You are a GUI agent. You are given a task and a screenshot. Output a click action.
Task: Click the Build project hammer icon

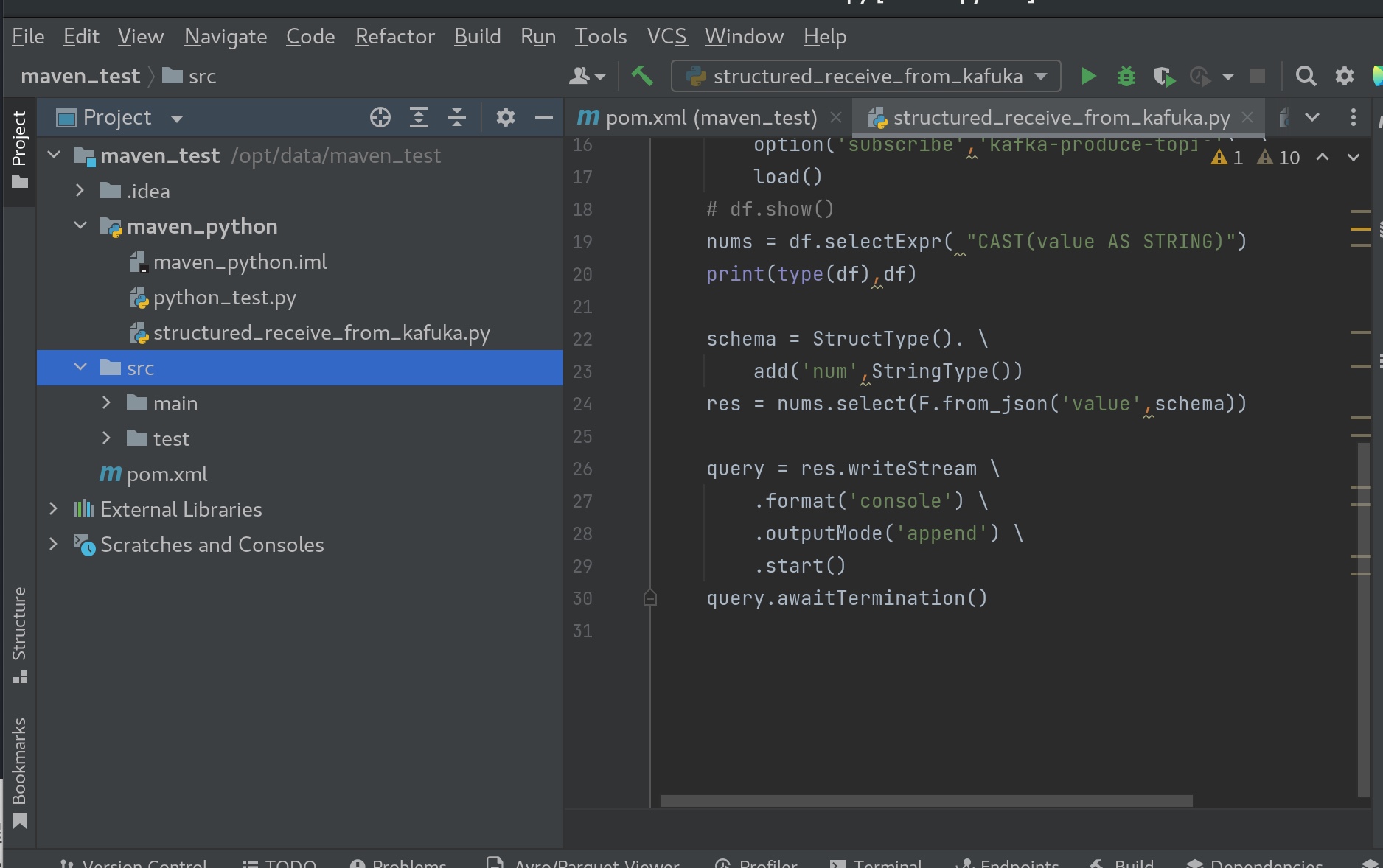tap(642, 76)
